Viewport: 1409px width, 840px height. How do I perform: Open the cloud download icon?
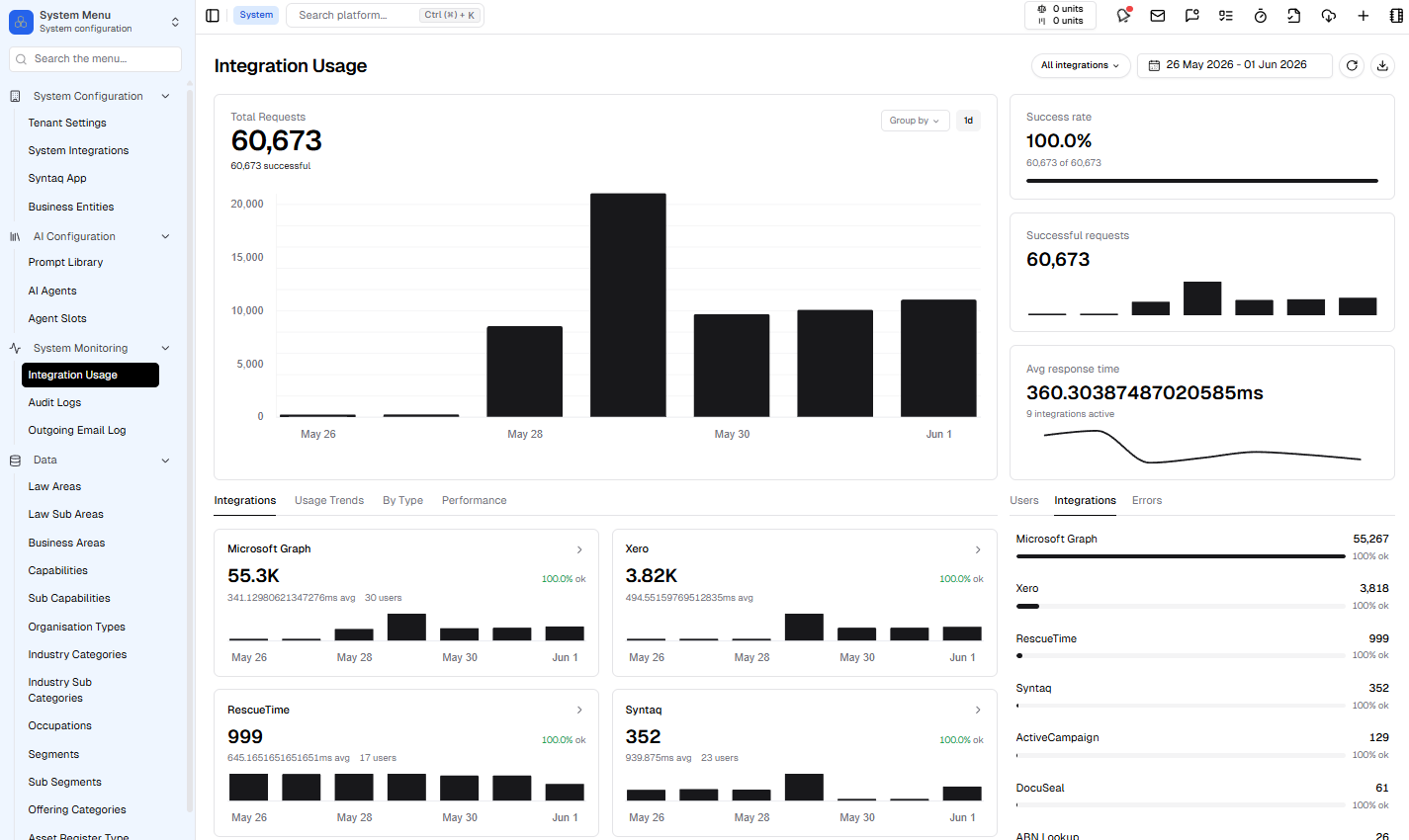coord(1329,15)
